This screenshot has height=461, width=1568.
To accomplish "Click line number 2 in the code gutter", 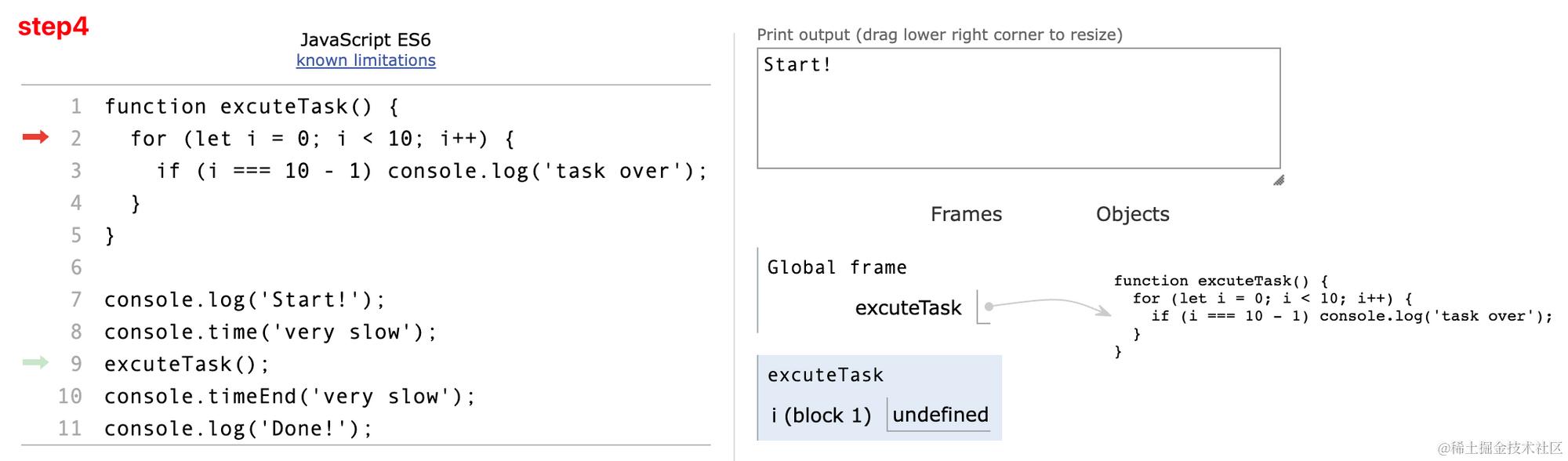I will point(74,138).
